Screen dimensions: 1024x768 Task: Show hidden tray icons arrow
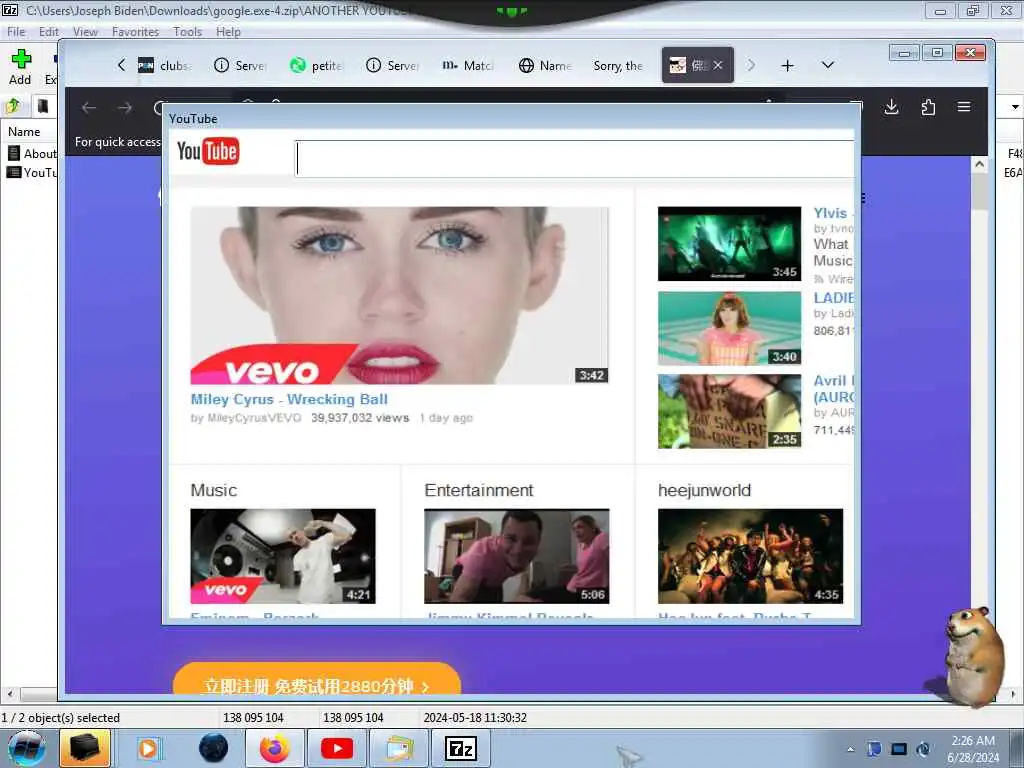pos(850,749)
